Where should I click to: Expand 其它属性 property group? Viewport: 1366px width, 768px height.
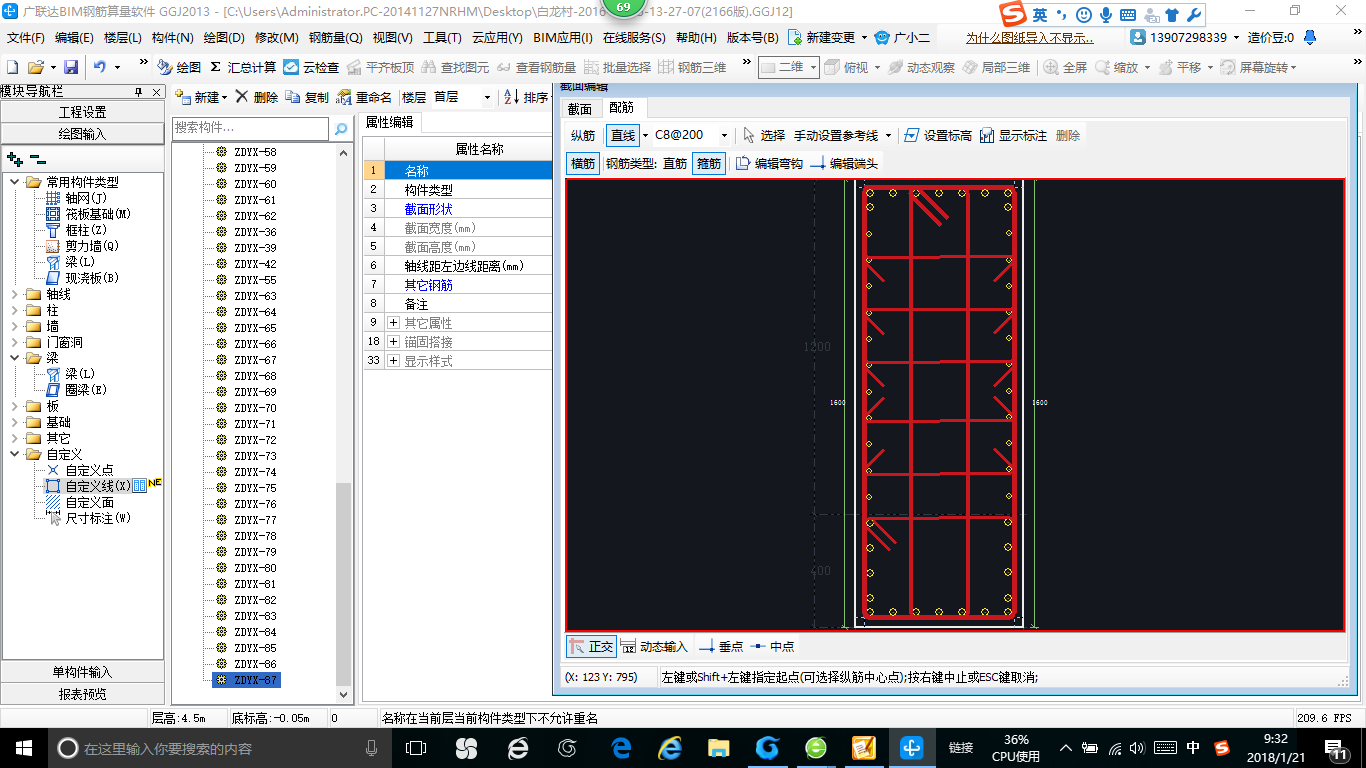[x=394, y=323]
